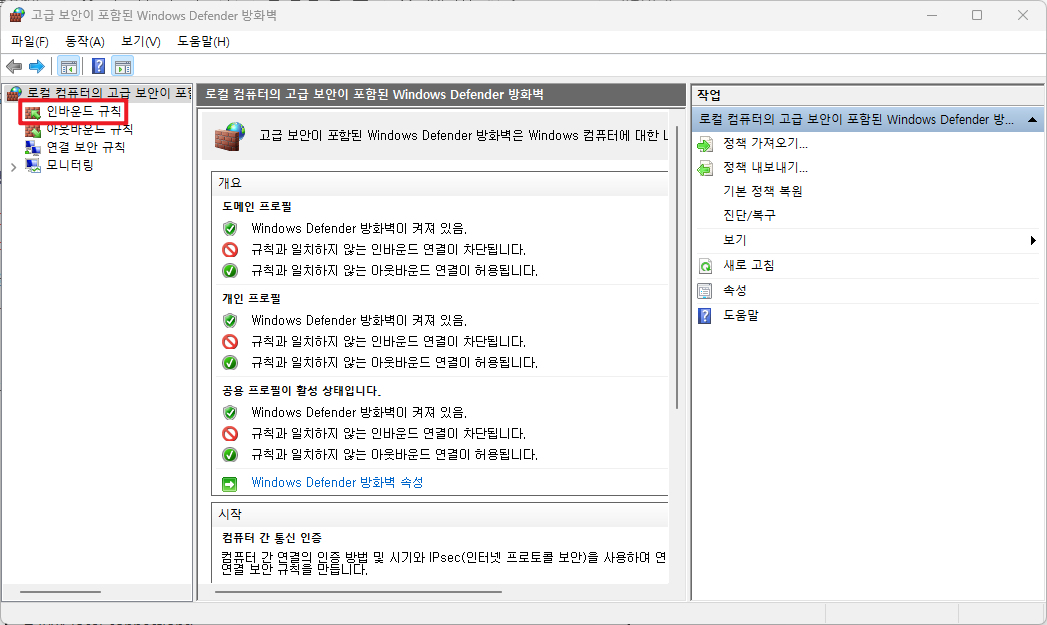Click the Forward arrow toolbar icon
1047x625 pixels.
tap(37, 66)
